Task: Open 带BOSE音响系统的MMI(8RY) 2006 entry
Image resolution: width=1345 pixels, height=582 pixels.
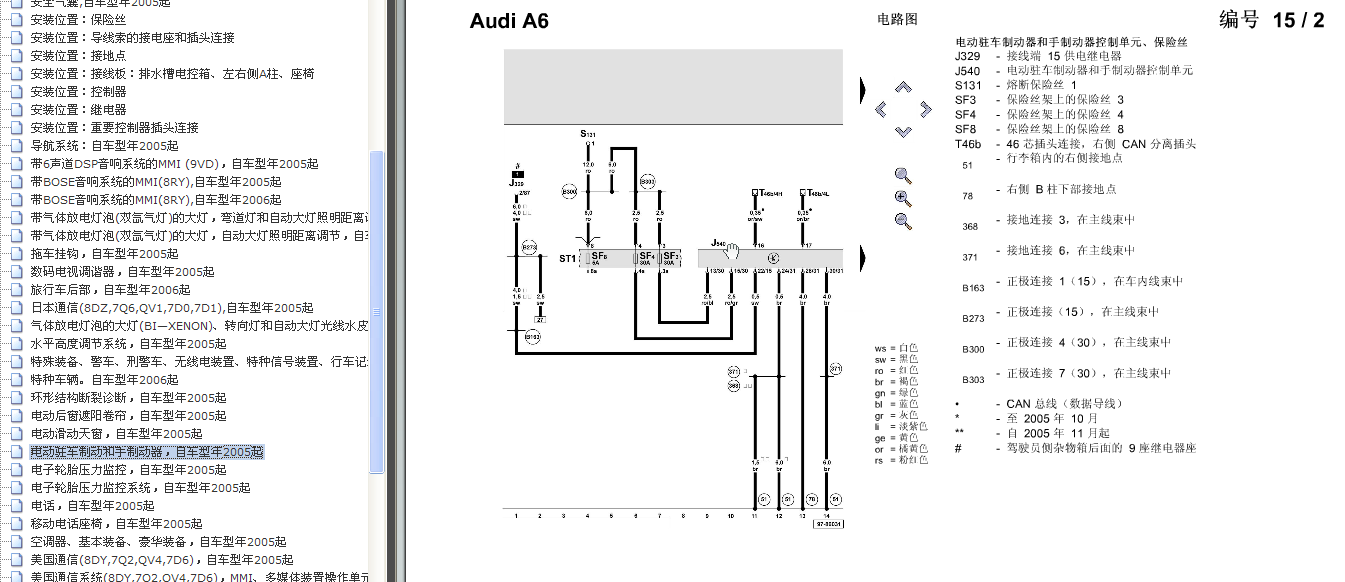Action: pyautogui.click(x=155, y=199)
